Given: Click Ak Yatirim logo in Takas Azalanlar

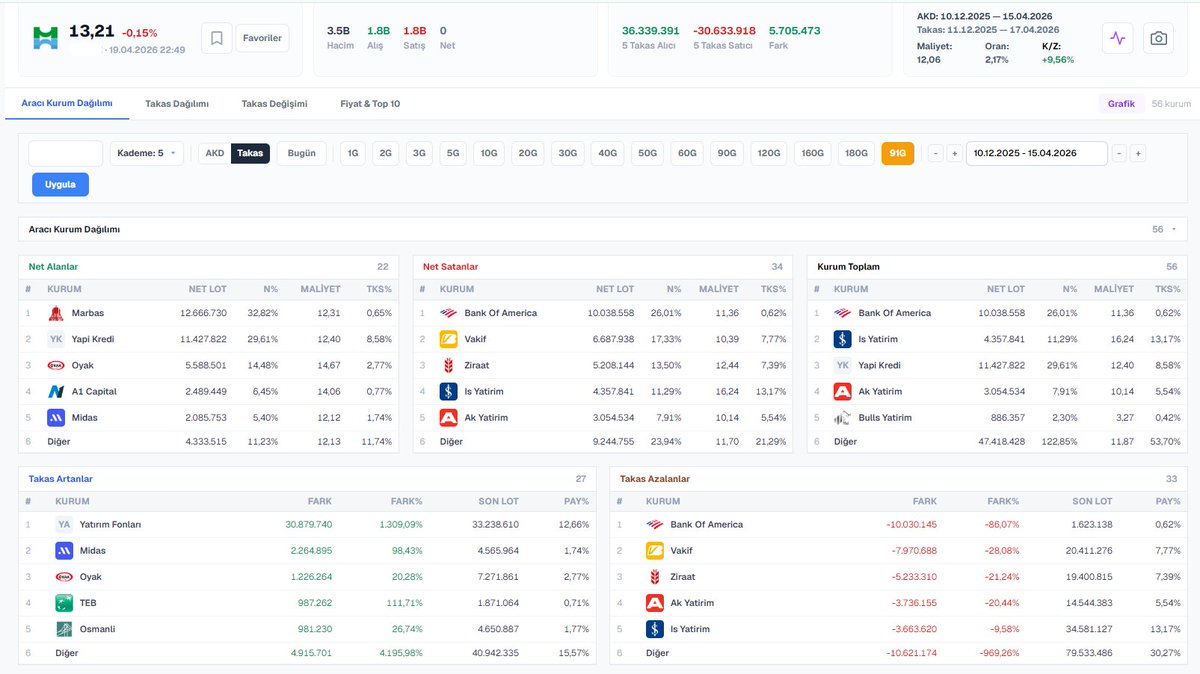Looking at the screenshot, I should tap(655, 603).
